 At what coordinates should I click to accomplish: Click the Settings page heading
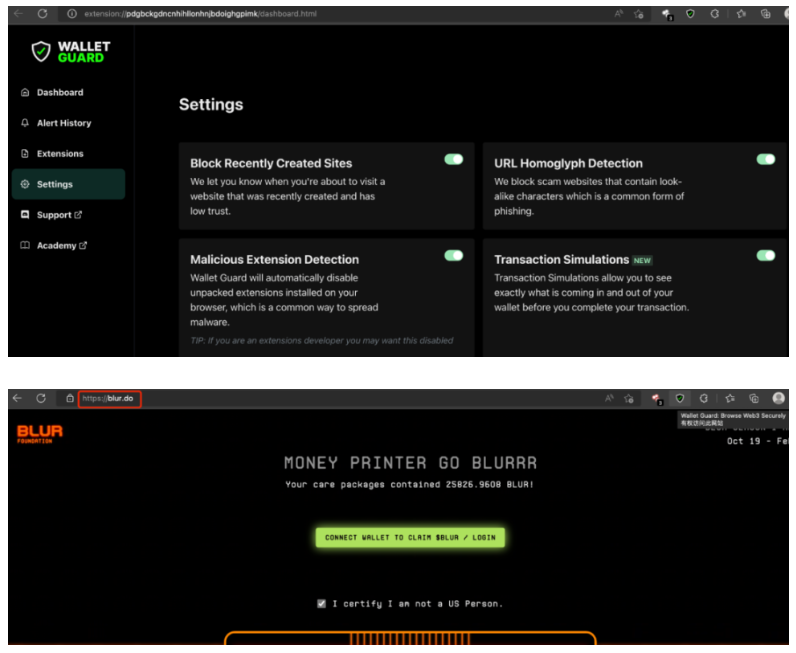211,105
